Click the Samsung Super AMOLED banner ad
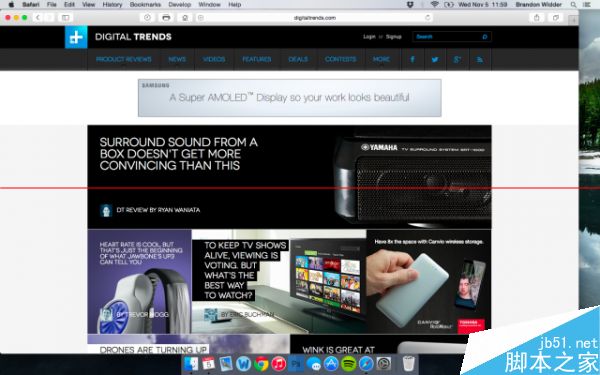Viewport: 600px width, 375px height. tap(290, 98)
